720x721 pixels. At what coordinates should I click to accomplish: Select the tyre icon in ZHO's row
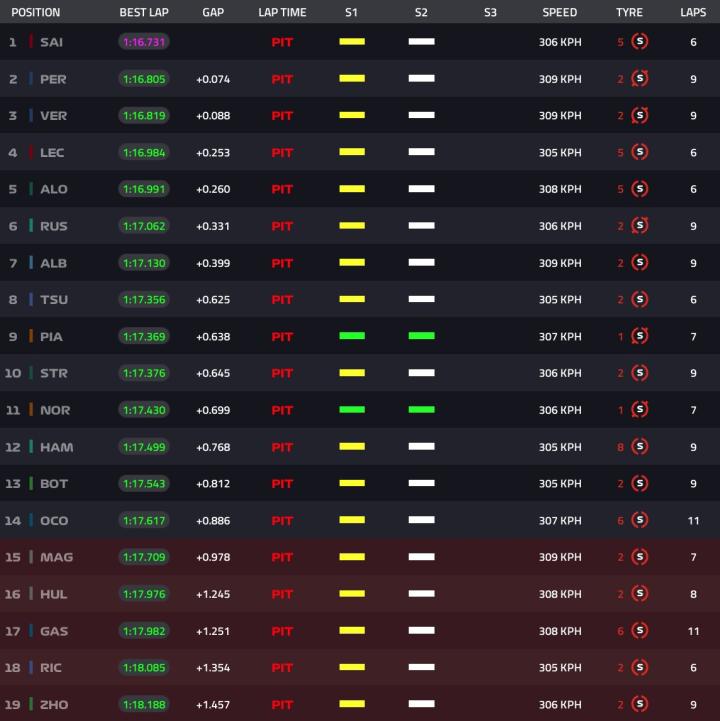(639, 705)
